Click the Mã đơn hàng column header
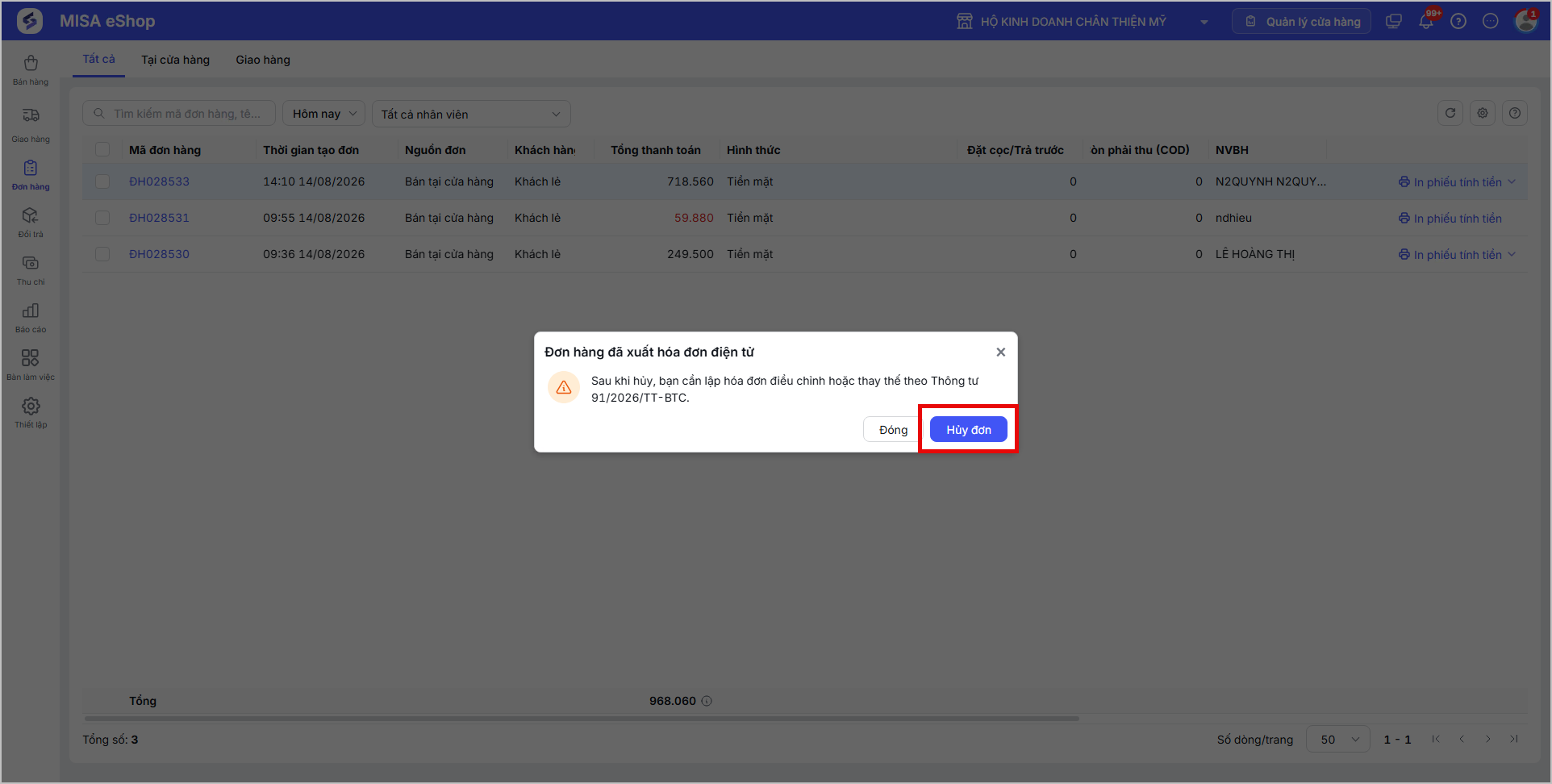Screen dimensions: 1552x784 tap(165, 150)
